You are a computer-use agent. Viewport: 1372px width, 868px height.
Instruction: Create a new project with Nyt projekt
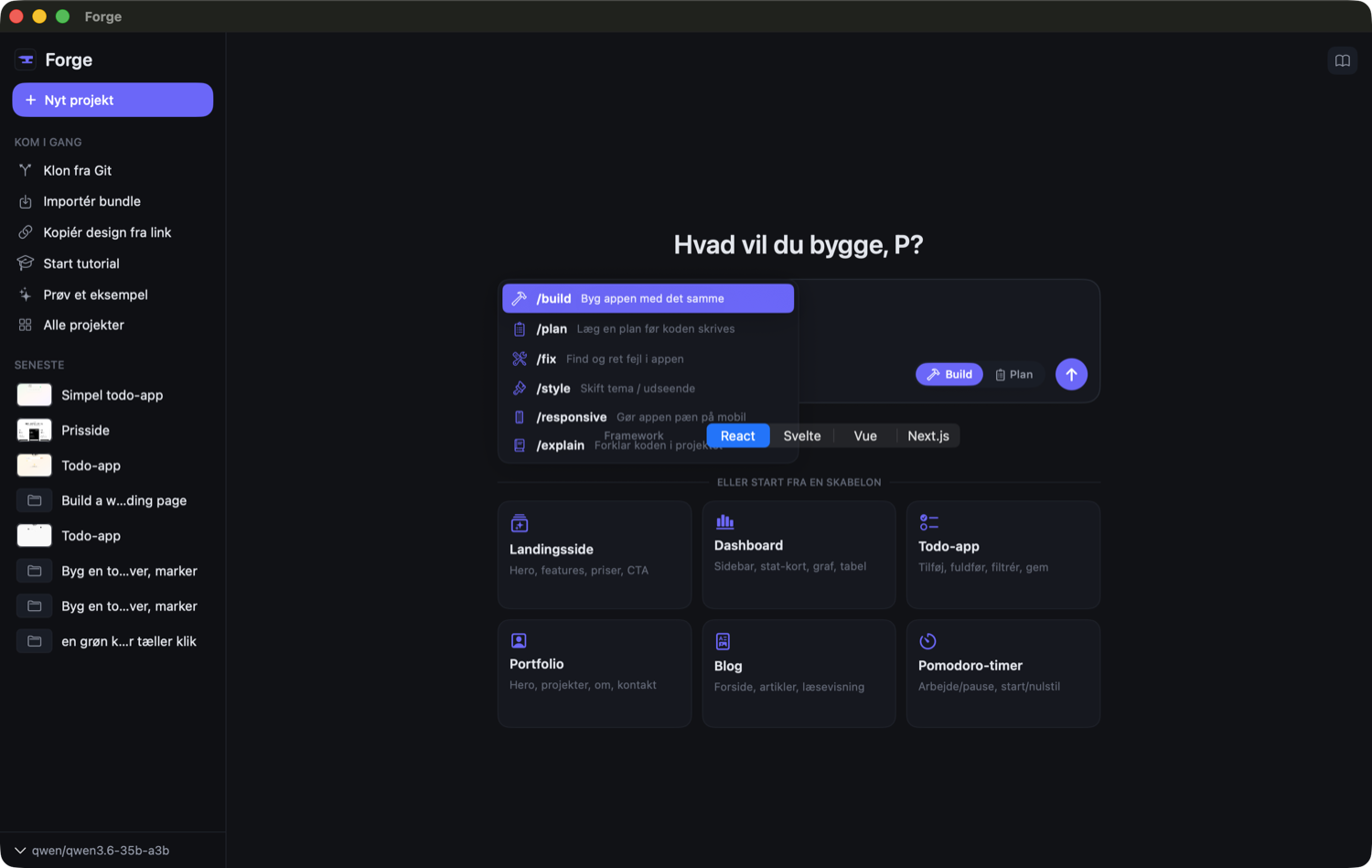click(x=113, y=100)
